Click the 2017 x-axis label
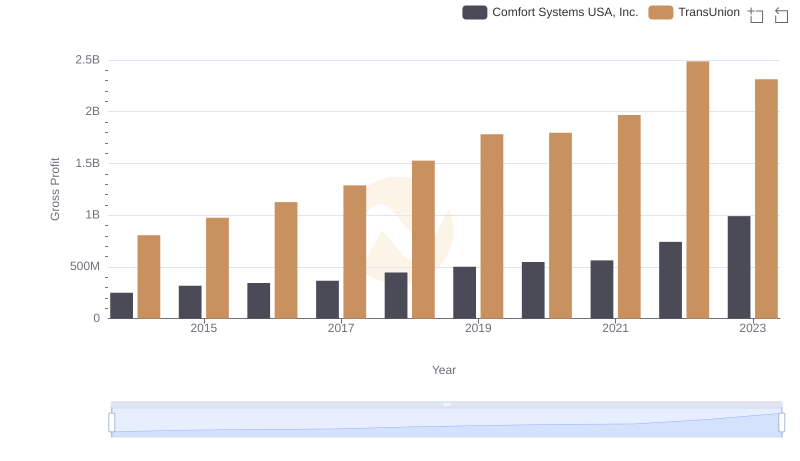Screen dimensions: 800x461 [x=341, y=328]
